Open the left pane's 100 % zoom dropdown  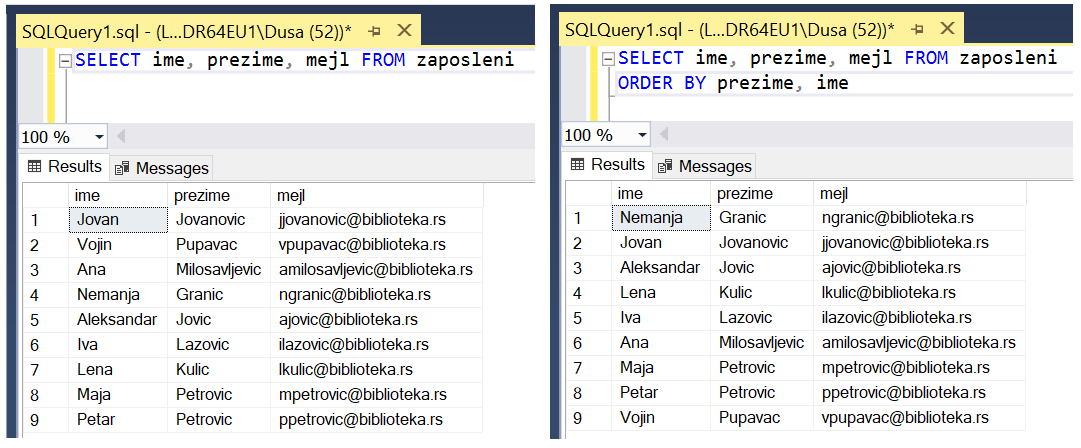(x=99, y=137)
